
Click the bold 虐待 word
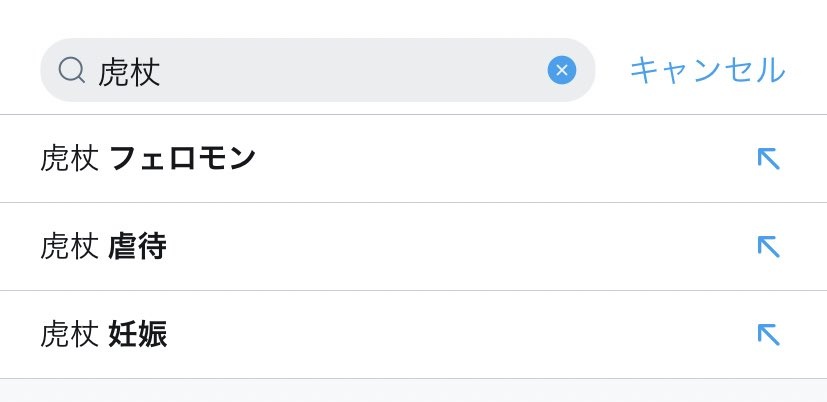138,246
